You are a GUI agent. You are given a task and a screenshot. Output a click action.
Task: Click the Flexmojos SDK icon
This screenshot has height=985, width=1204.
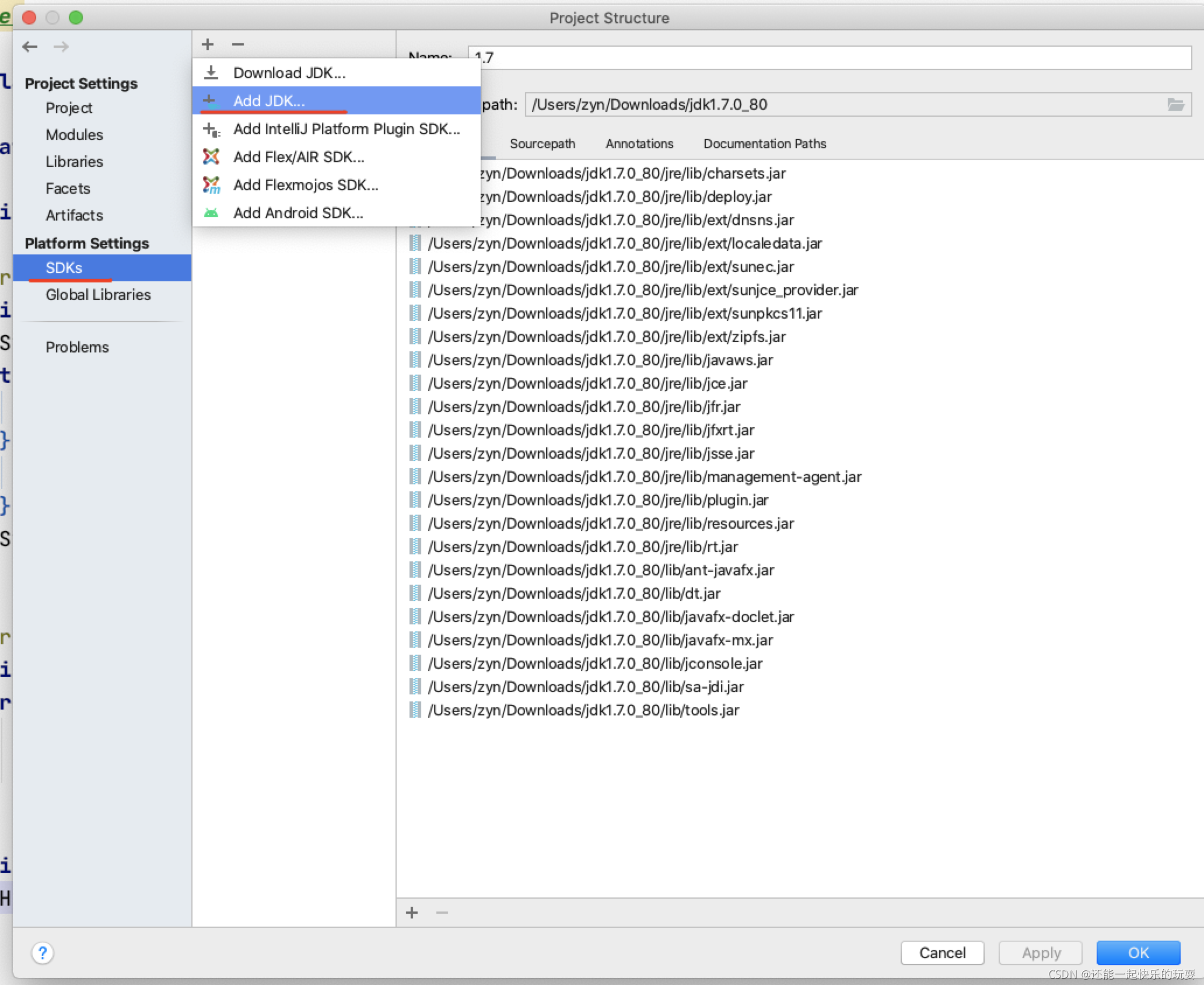click(x=211, y=185)
